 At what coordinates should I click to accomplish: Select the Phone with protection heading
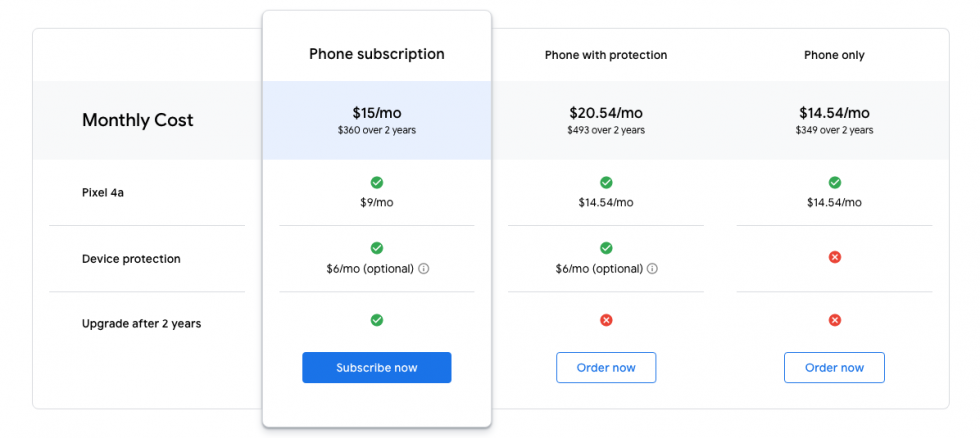click(x=606, y=55)
